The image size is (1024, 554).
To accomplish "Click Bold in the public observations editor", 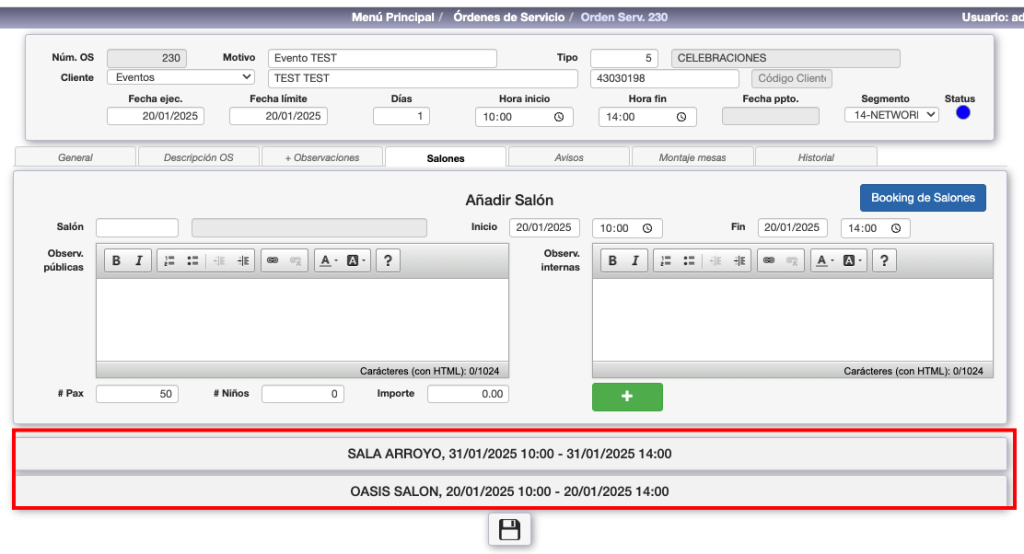I will point(116,261).
